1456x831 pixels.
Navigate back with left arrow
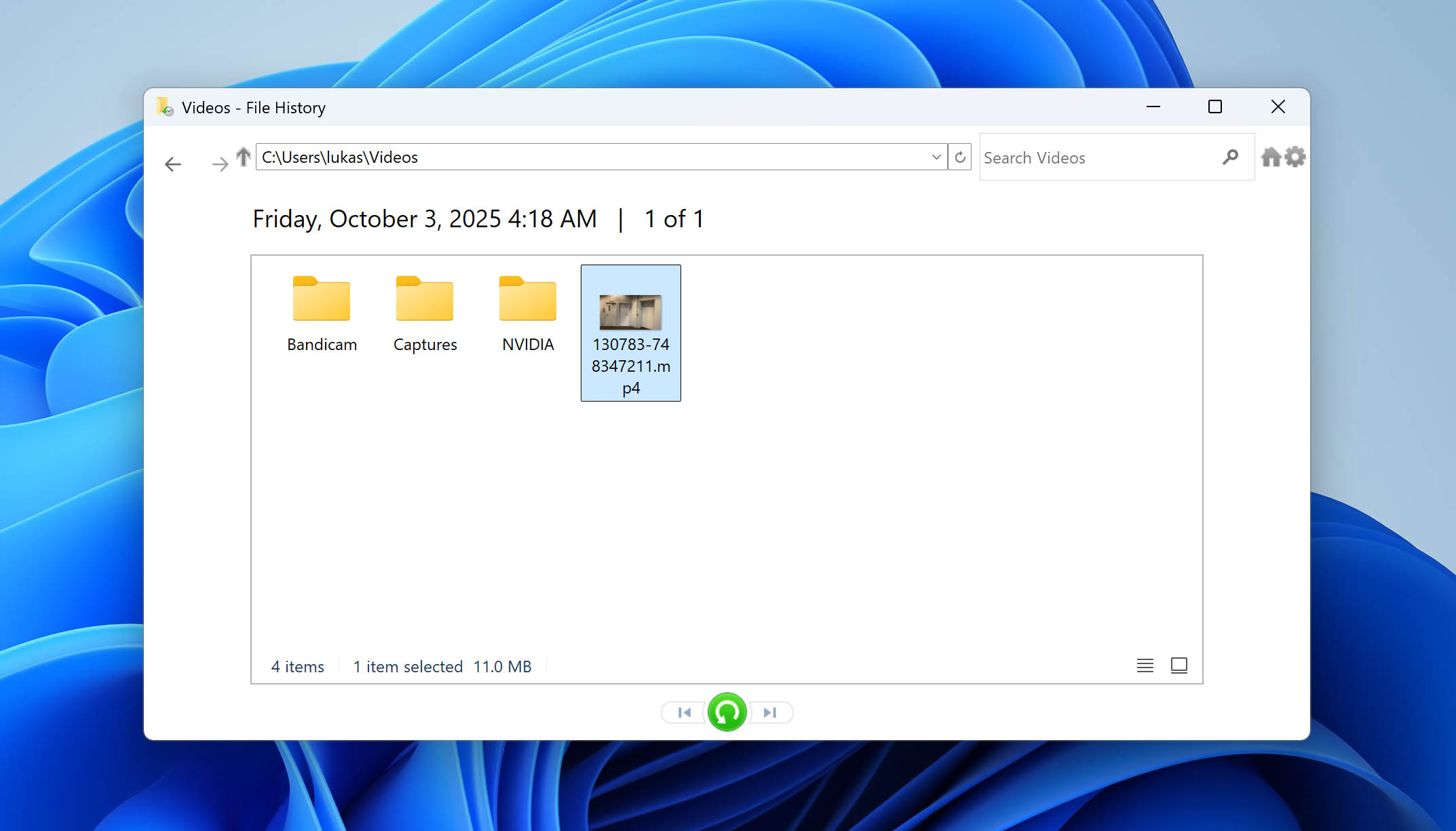(x=173, y=164)
